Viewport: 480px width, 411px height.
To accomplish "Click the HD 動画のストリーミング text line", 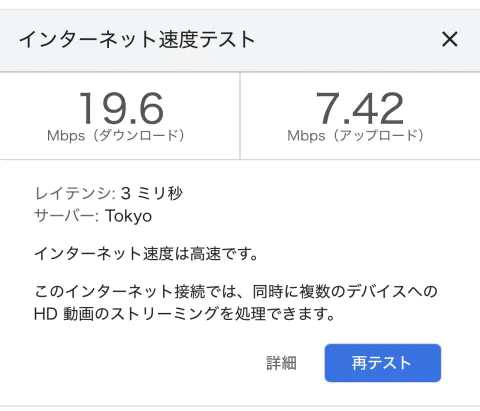I will click(x=184, y=314).
